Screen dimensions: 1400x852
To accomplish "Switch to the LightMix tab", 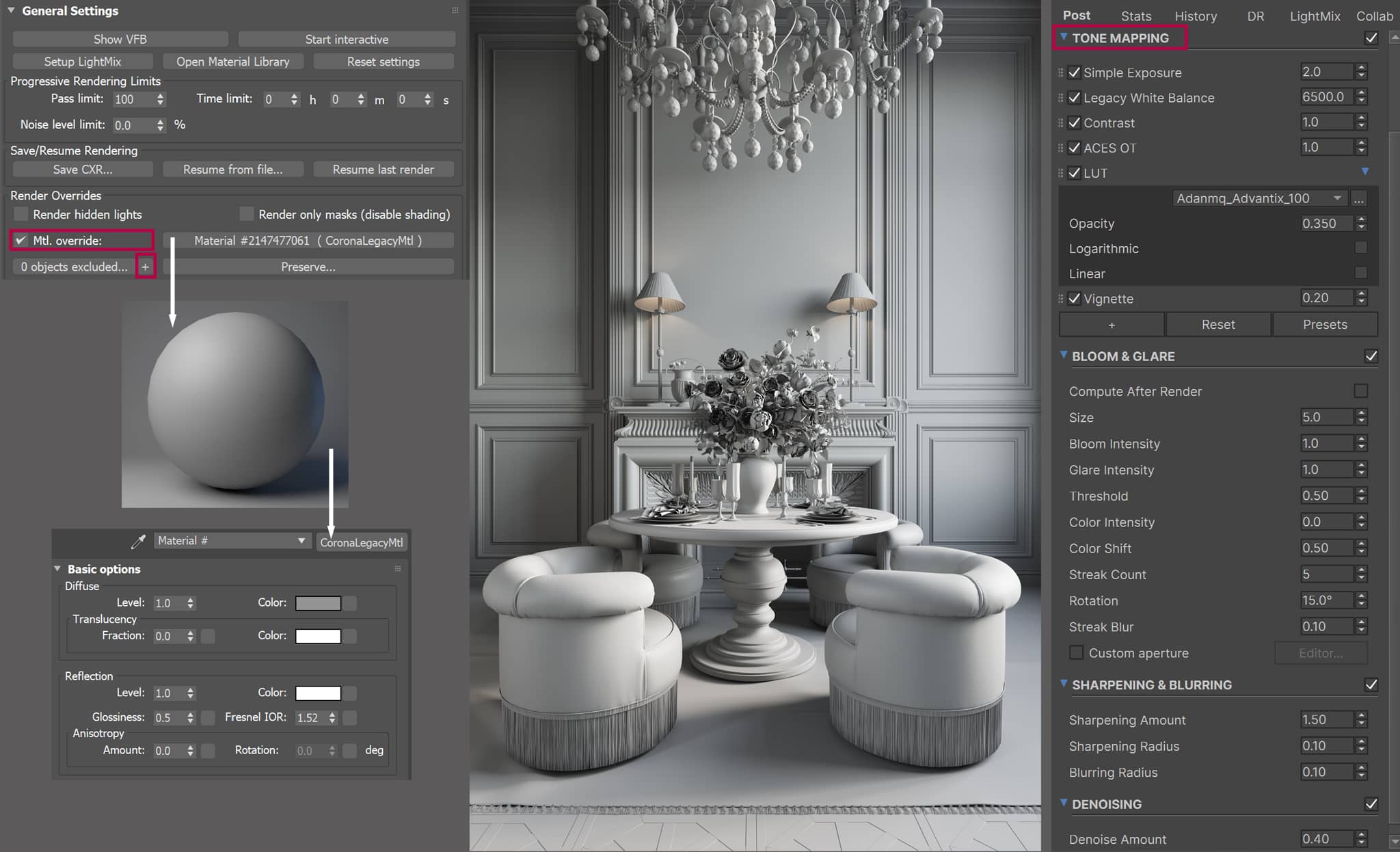I will 1315,16.
